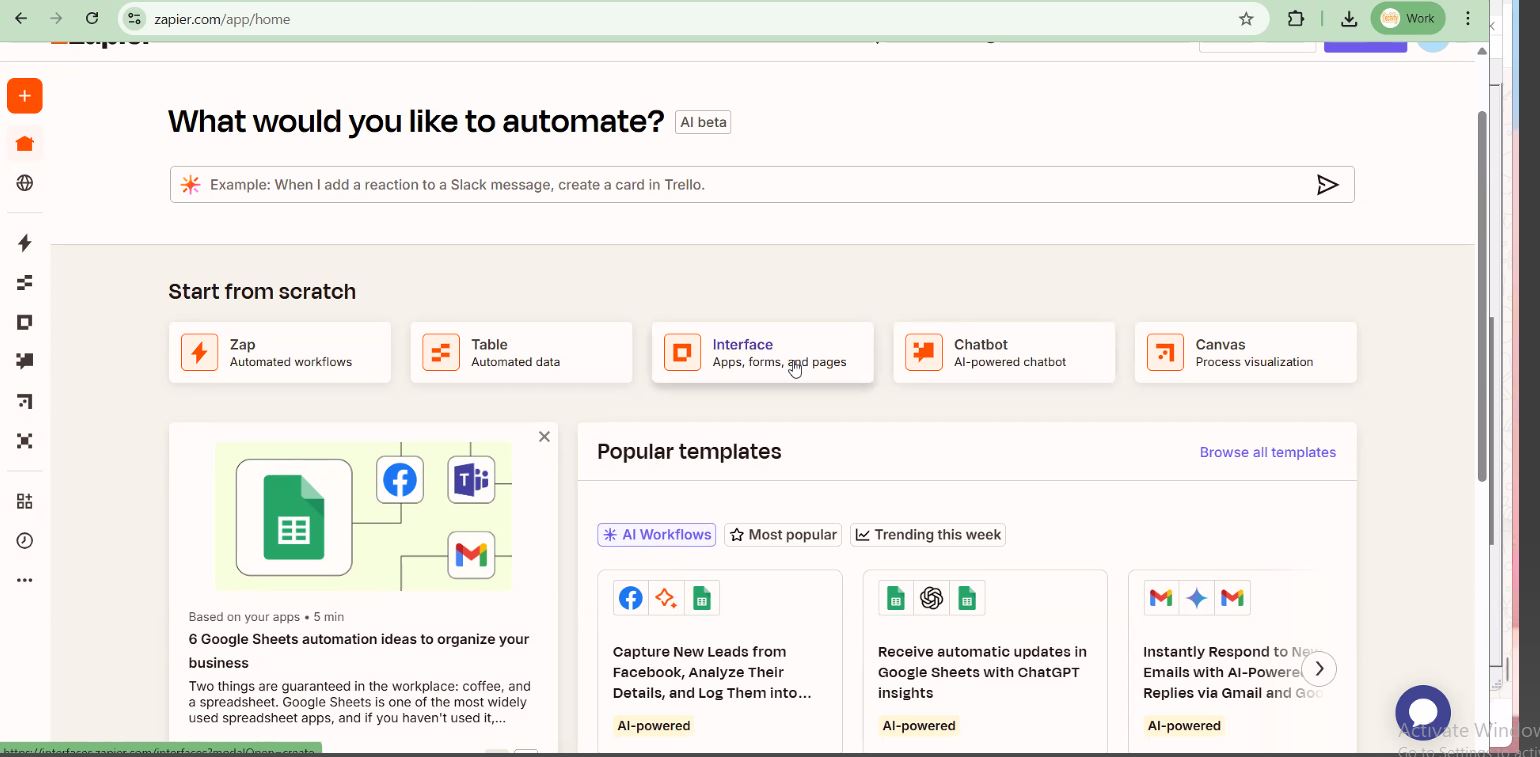Click the site info icon in the address bar

(x=135, y=19)
